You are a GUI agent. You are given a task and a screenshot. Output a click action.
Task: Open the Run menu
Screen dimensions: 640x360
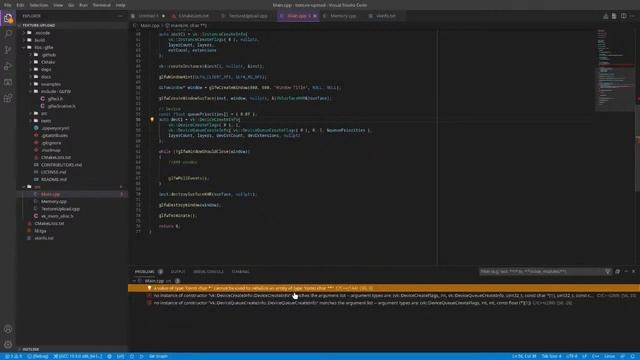pyautogui.click(x=83, y=5)
